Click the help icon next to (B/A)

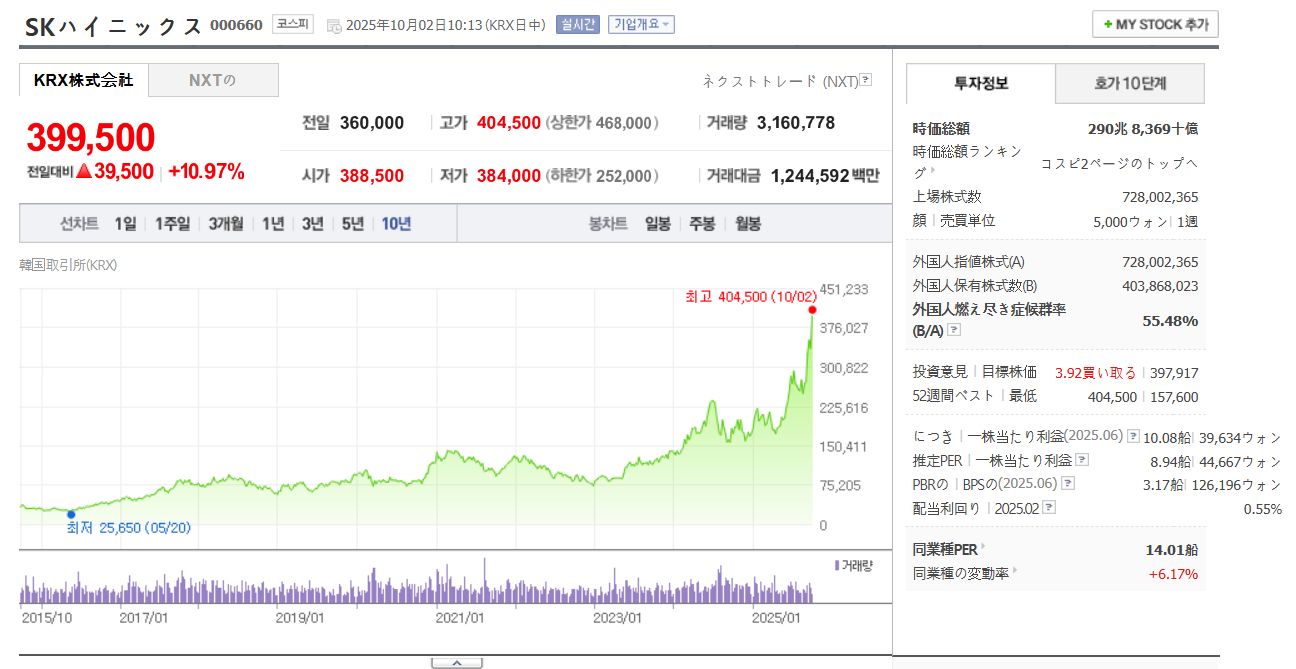pyautogui.click(x=954, y=329)
